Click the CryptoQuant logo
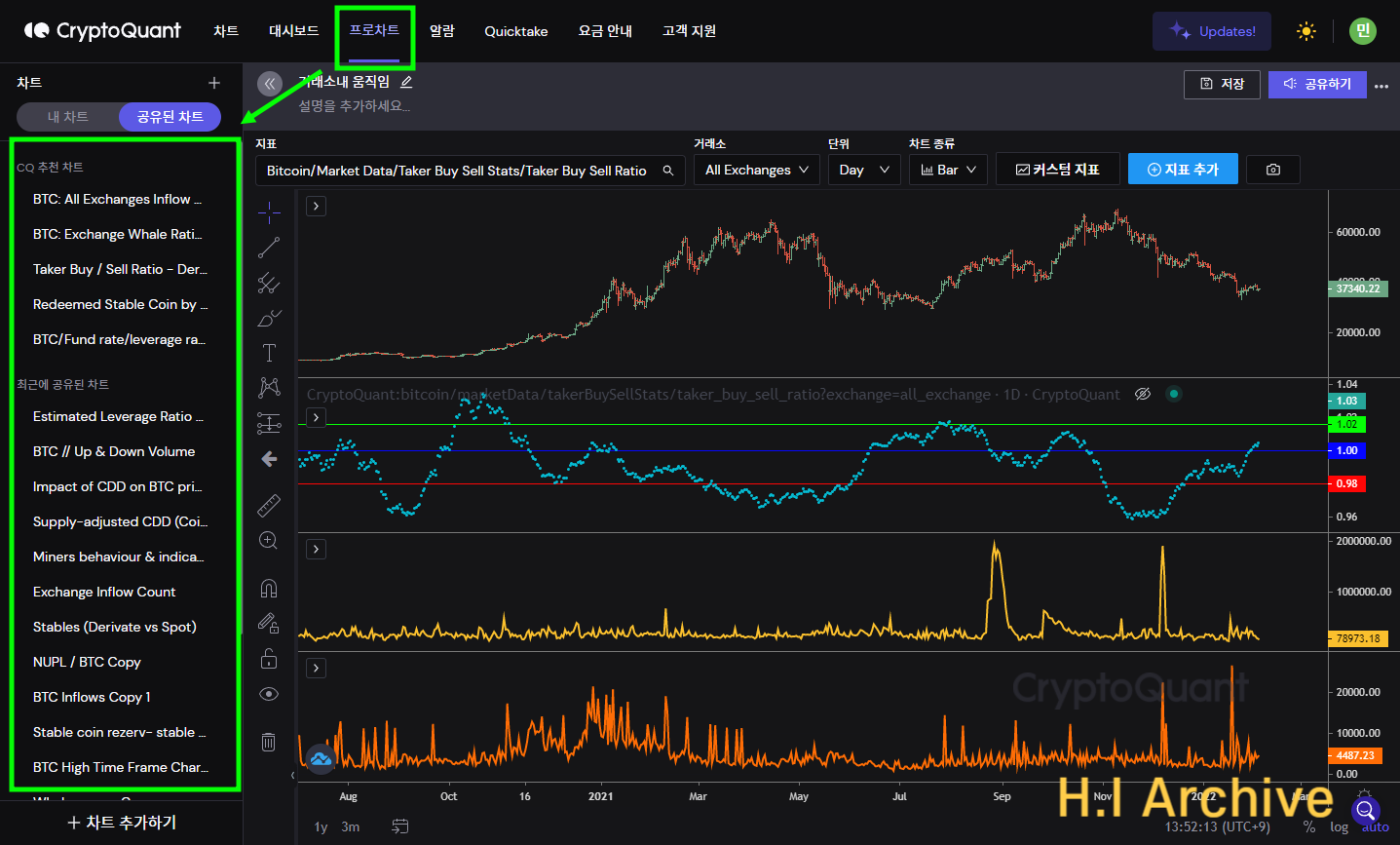 pyautogui.click(x=102, y=31)
